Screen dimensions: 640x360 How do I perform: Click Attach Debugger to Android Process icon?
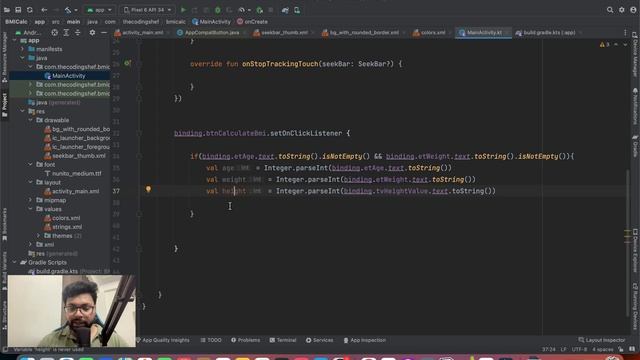coord(260,10)
